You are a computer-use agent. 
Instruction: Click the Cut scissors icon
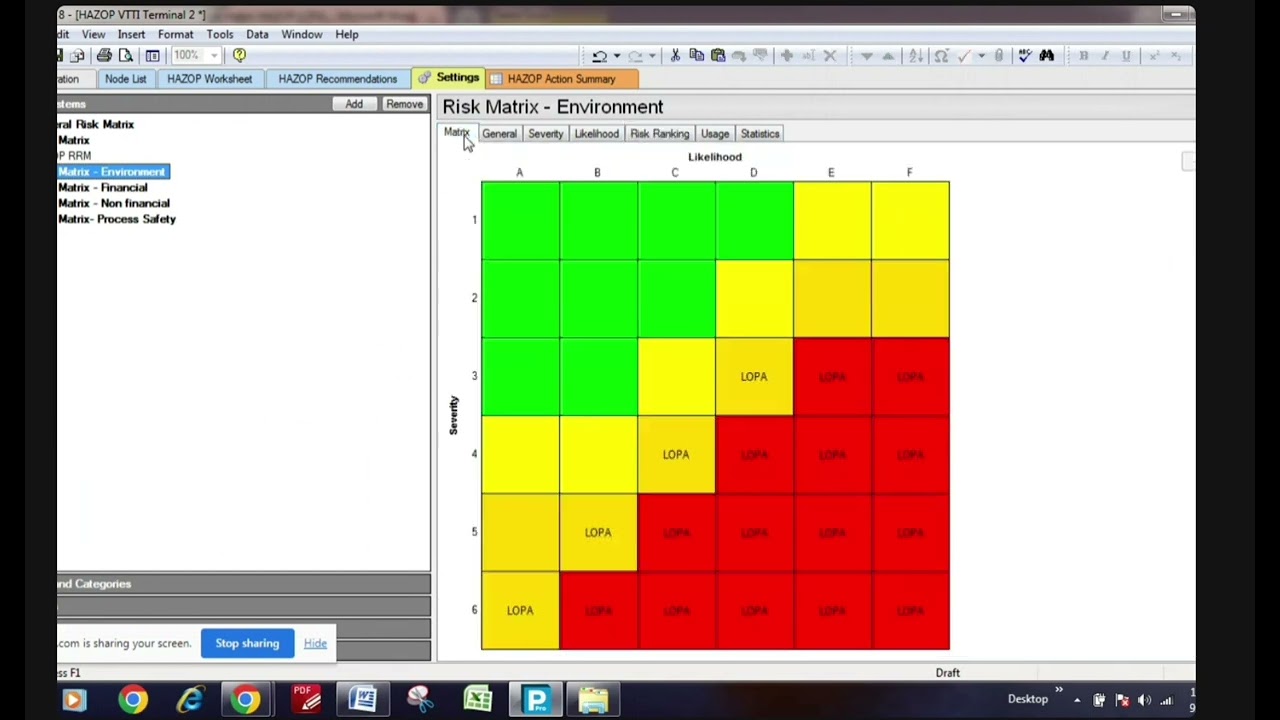[x=675, y=56]
